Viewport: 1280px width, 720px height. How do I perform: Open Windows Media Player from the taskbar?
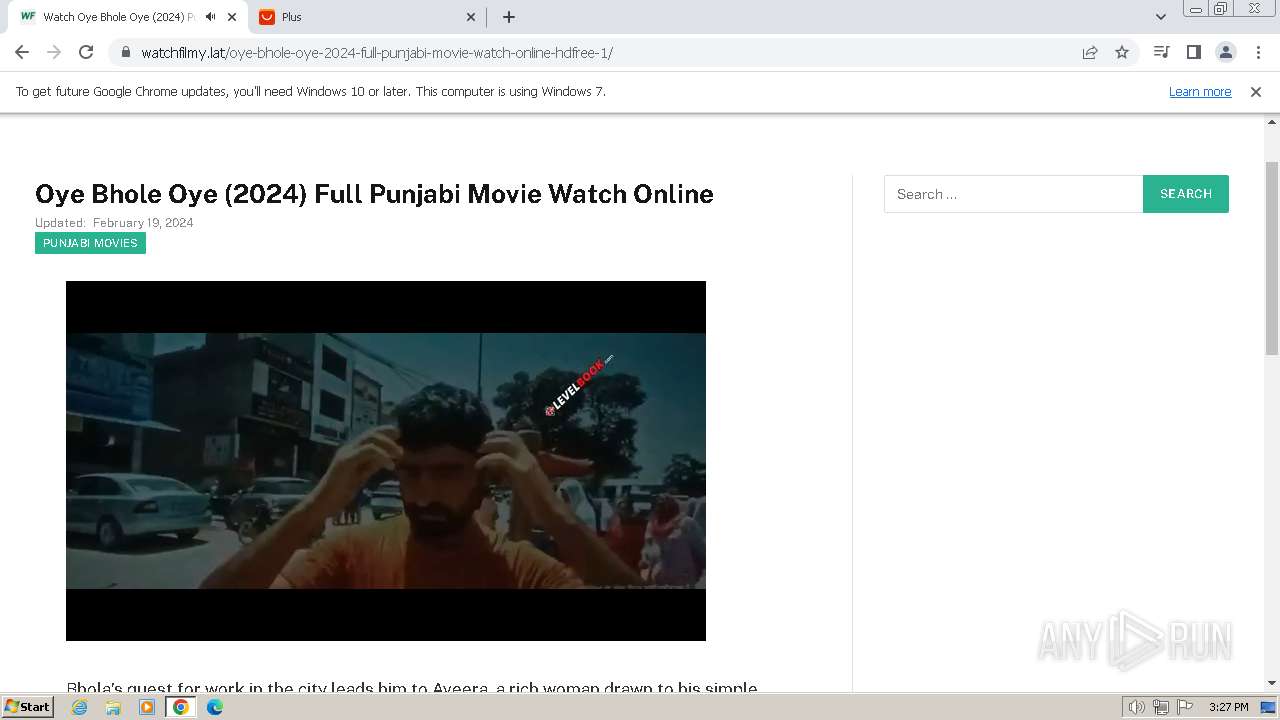coord(147,707)
